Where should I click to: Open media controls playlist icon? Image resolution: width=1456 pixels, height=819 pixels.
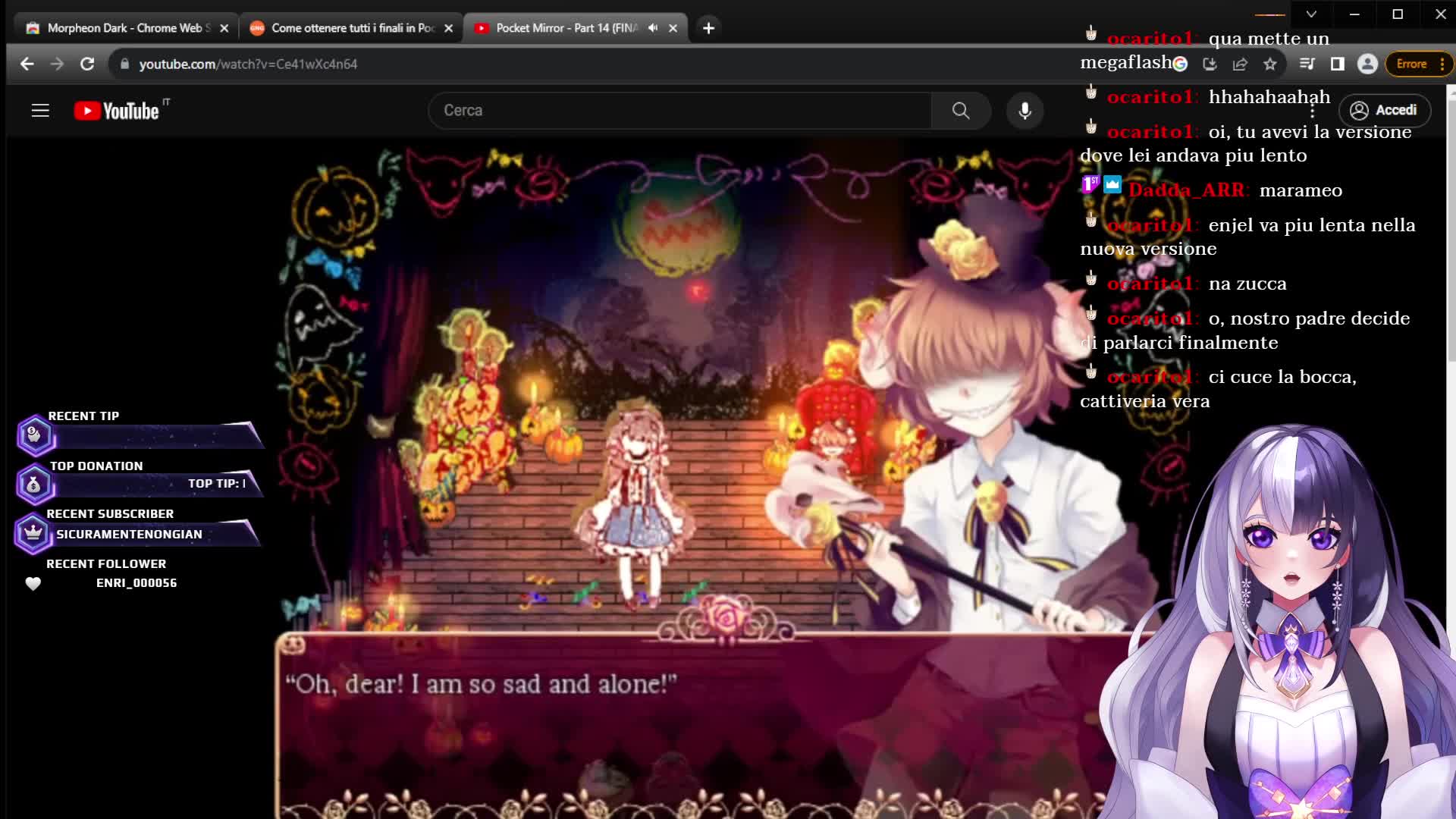pyautogui.click(x=1307, y=64)
